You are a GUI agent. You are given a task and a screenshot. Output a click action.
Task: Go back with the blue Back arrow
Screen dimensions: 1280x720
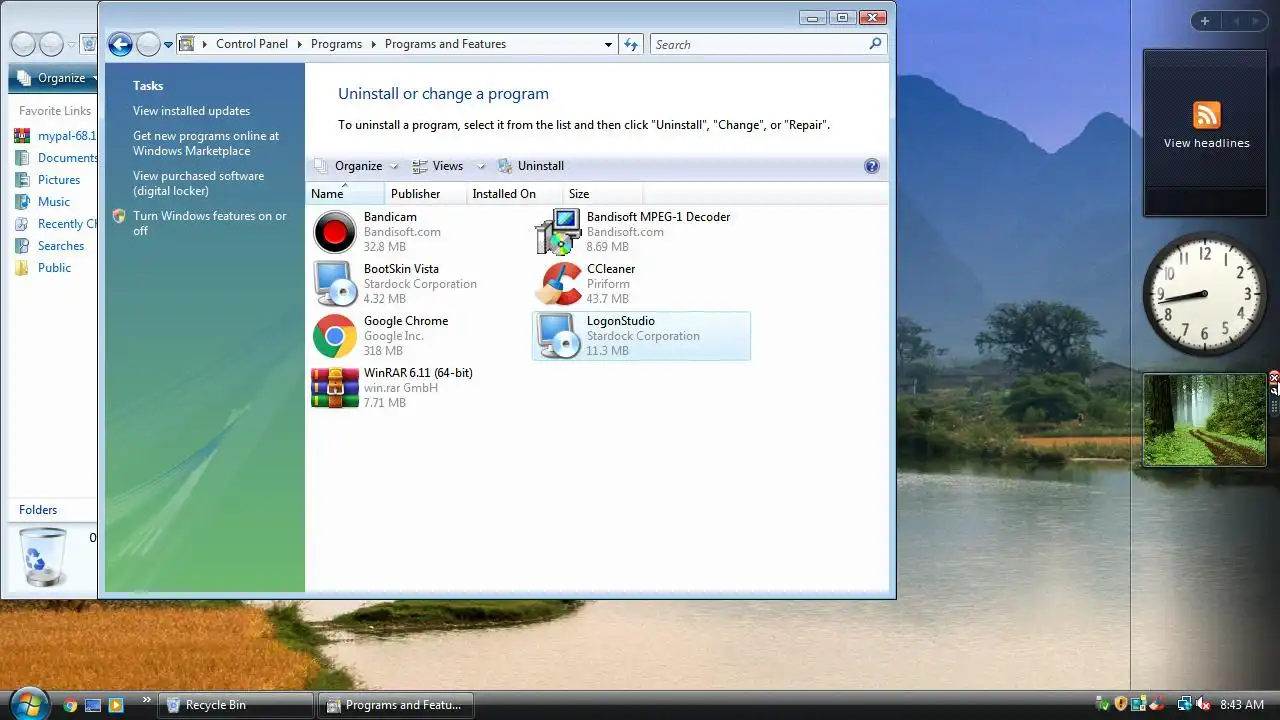tap(120, 44)
